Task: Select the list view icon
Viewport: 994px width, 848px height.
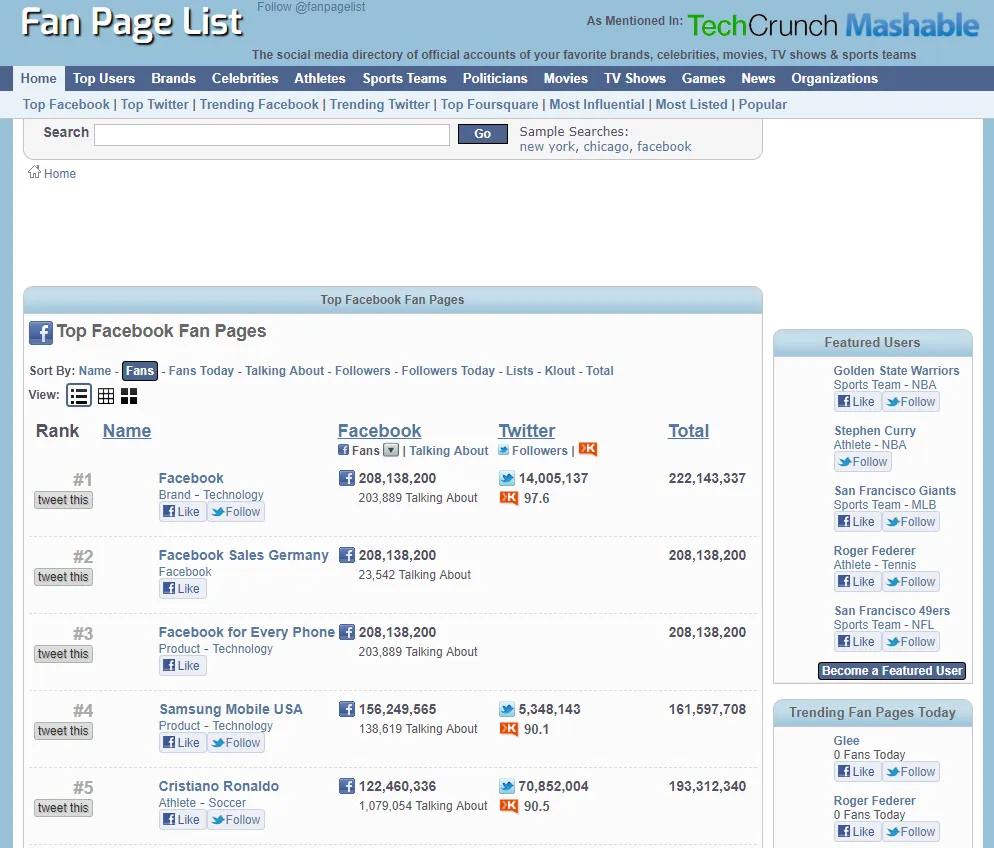Action: pyautogui.click(x=79, y=396)
